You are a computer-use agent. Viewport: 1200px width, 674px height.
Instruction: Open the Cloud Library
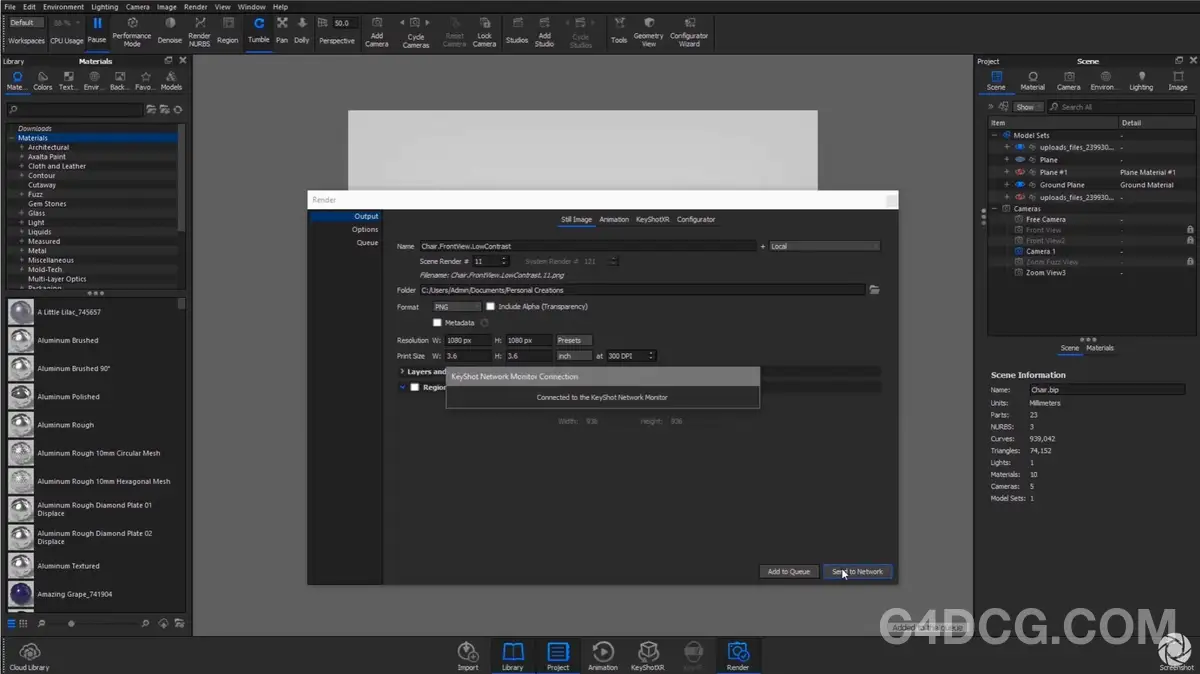click(29, 655)
